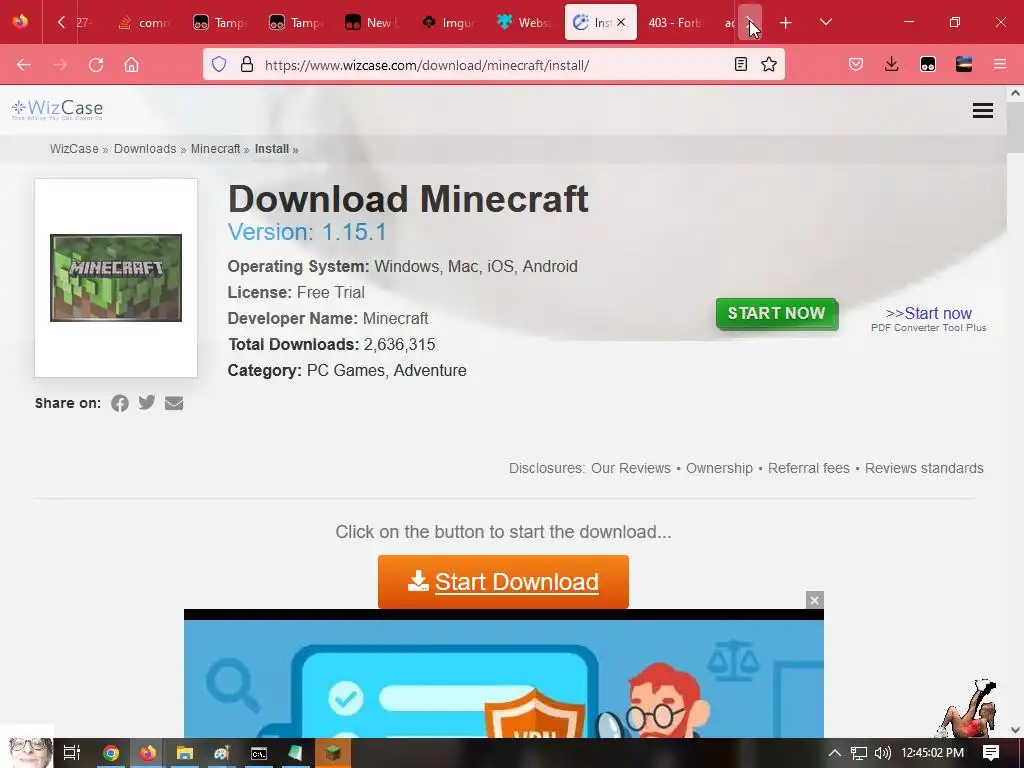Screen dimensions: 1024x768
Task: Open Task View on taskbar
Action: 72,753
